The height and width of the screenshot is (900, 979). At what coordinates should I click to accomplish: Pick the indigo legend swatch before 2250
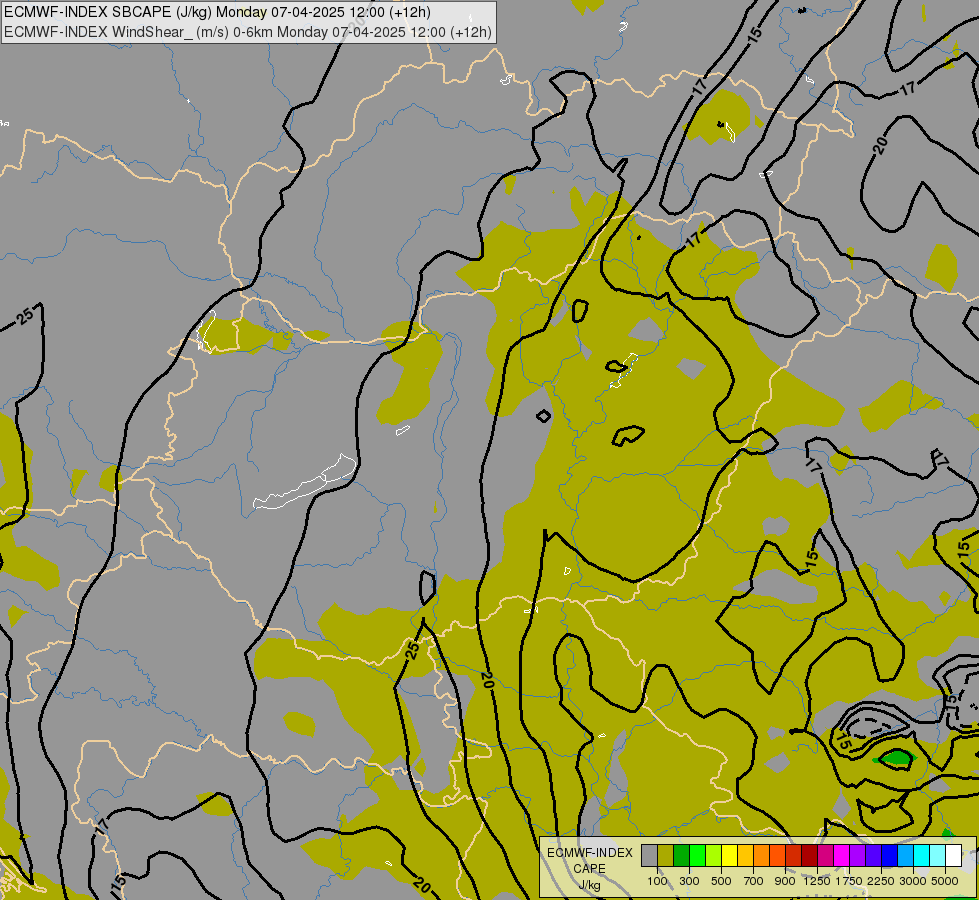coord(873,856)
